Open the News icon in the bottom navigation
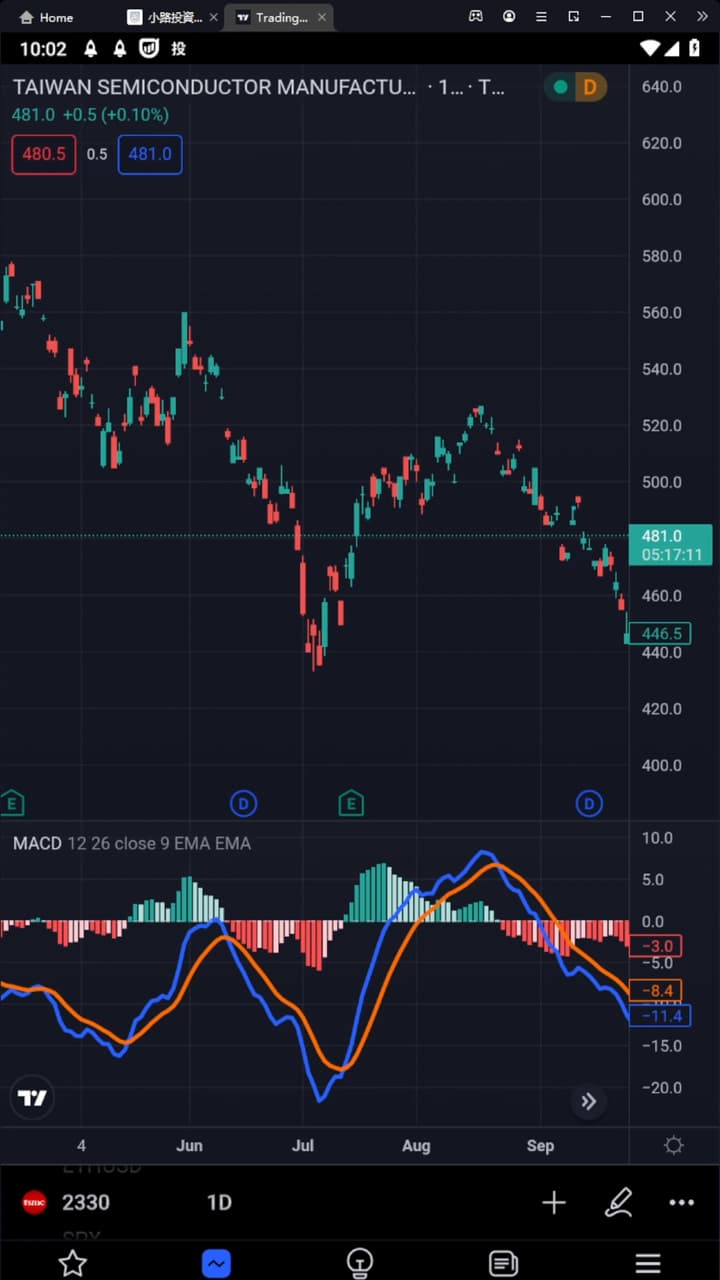Viewport: 720px width, 1280px height. pyautogui.click(x=503, y=1262)
